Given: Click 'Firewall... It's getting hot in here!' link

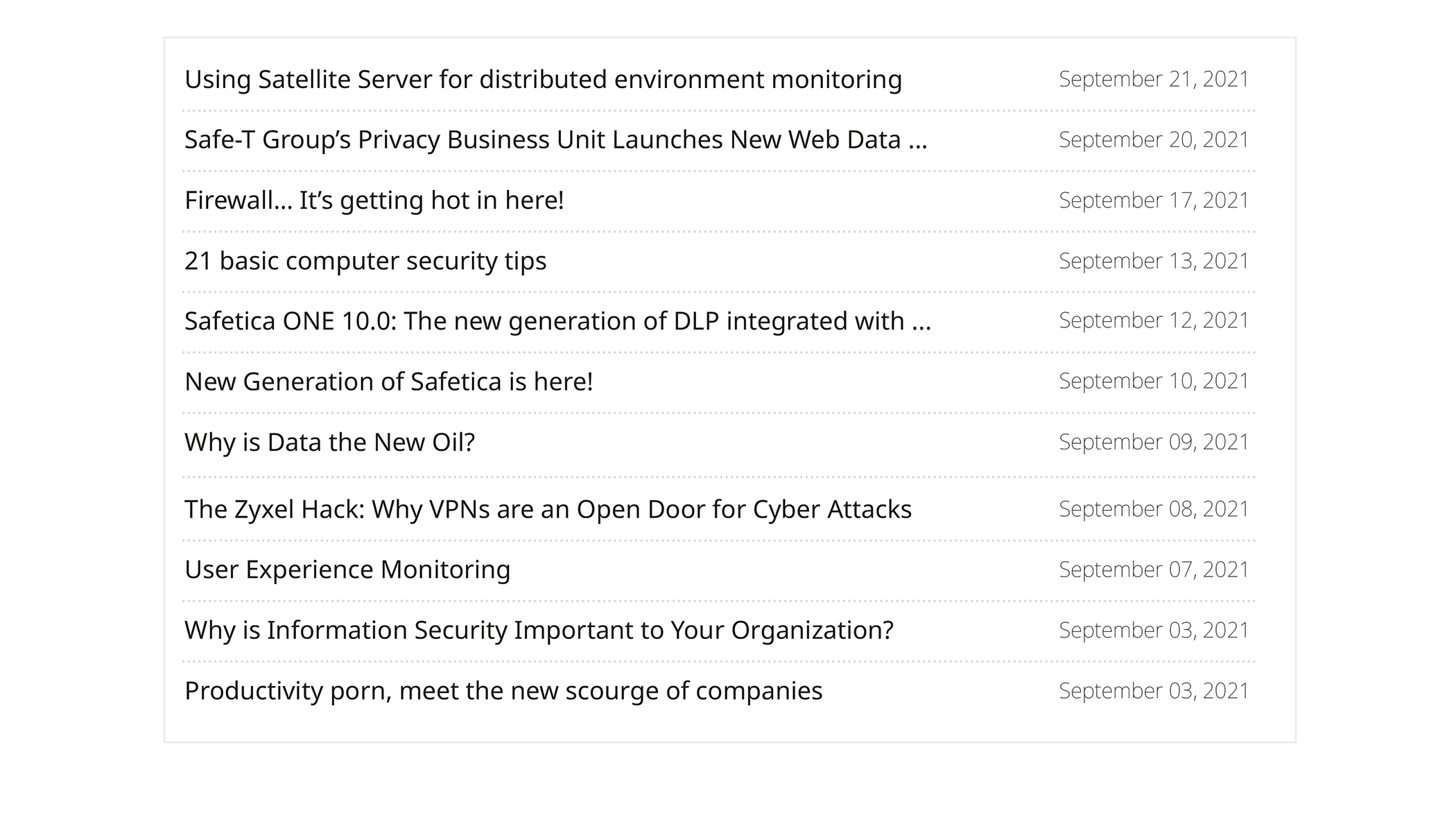Looking at the screenshot, I should click(374, 200).
